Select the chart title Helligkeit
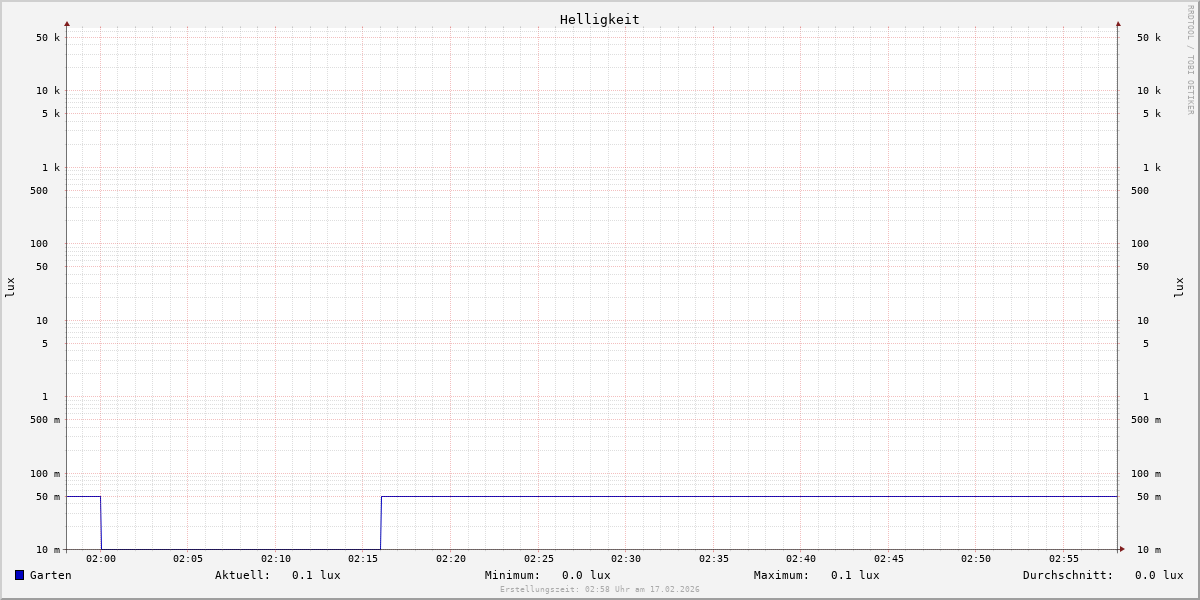1200x600 pixels. coord(599,19)
